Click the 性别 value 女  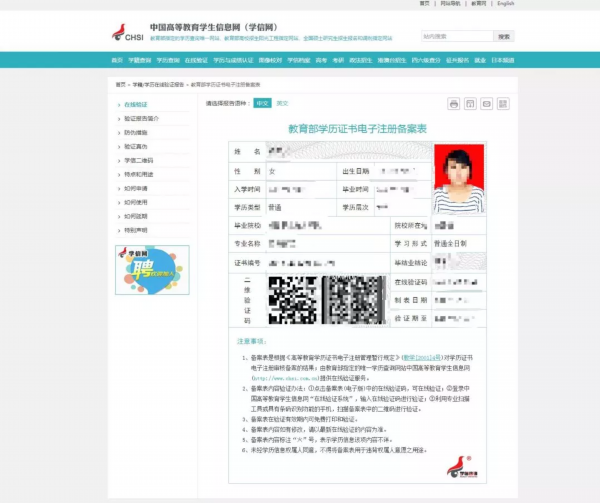[x=272, y=171]
